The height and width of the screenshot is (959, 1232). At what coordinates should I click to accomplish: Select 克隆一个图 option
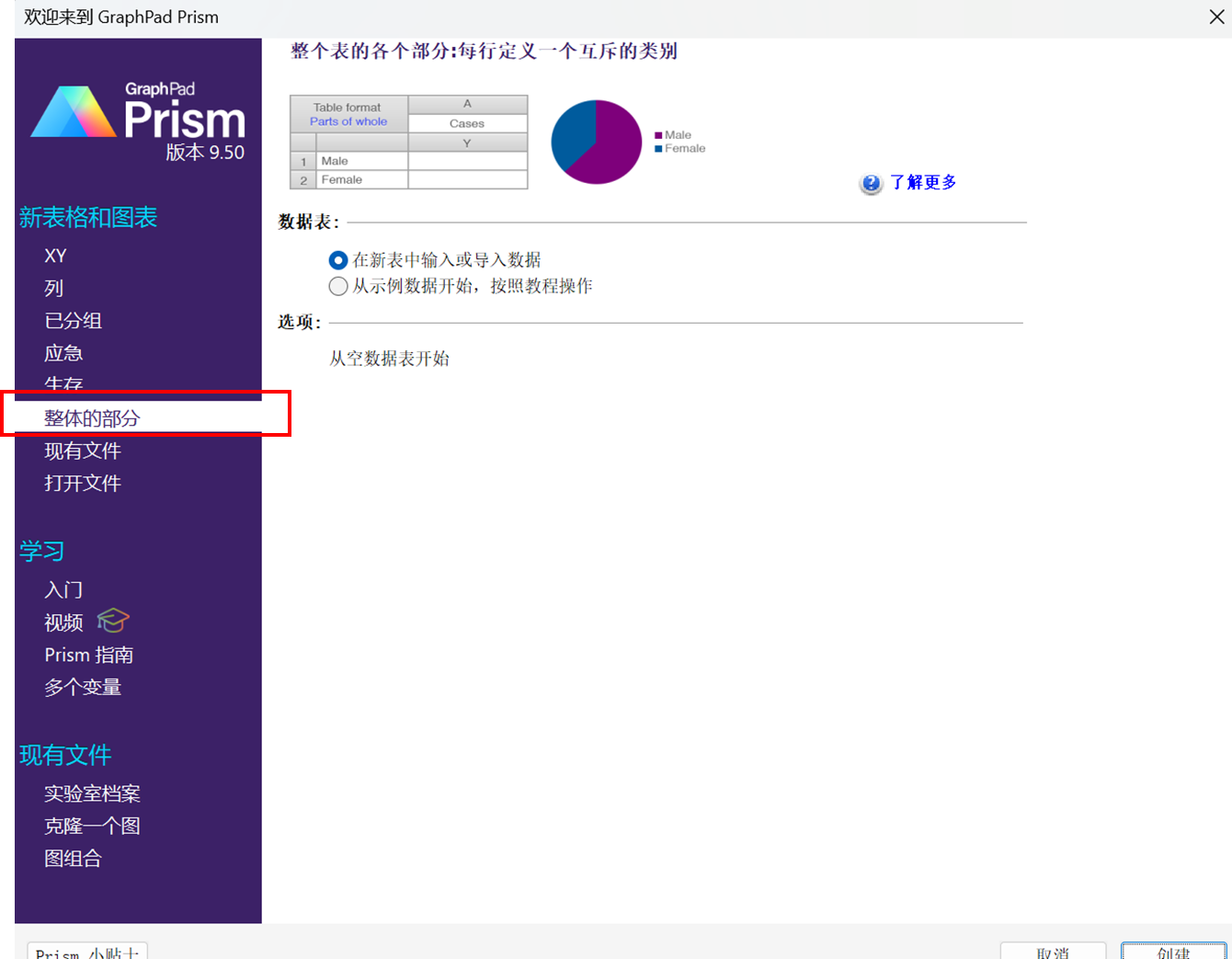tap(92, 826)
